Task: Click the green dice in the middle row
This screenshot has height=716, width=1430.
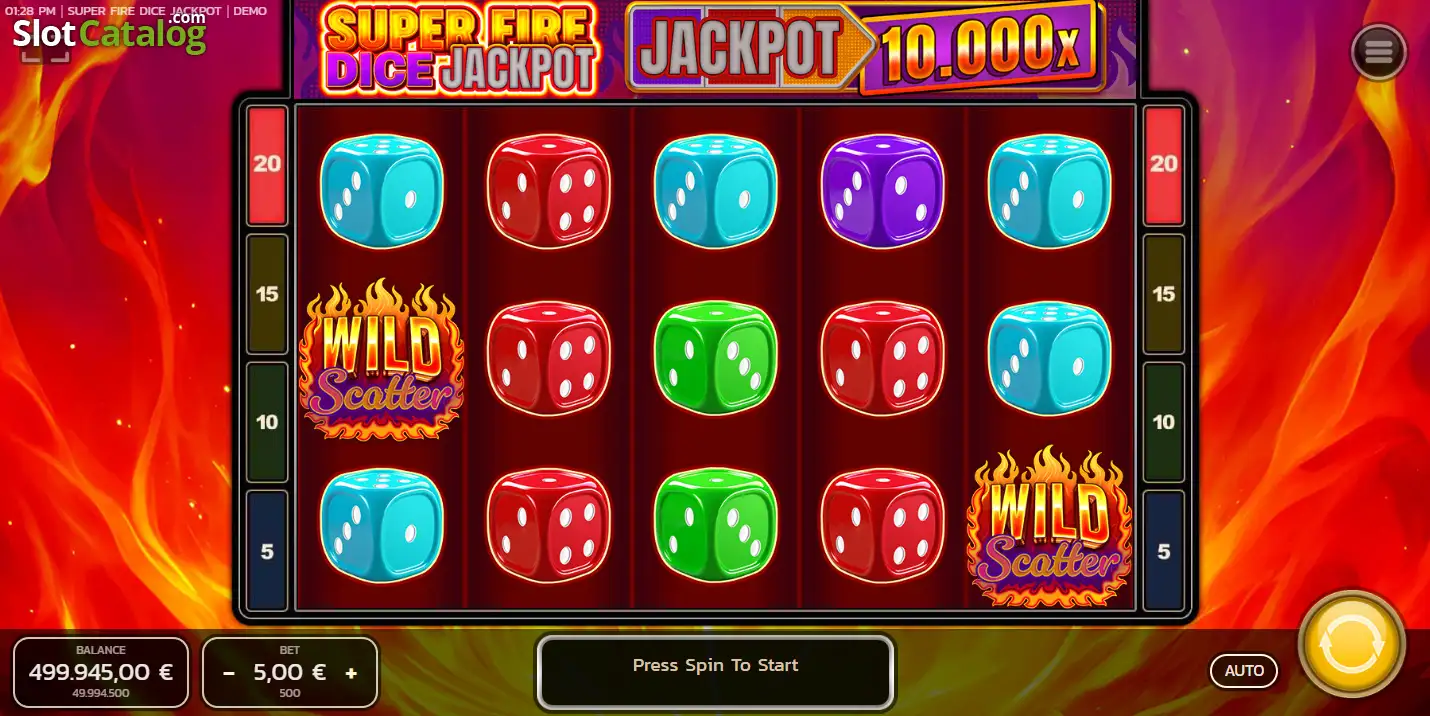Action: point(715,357)
